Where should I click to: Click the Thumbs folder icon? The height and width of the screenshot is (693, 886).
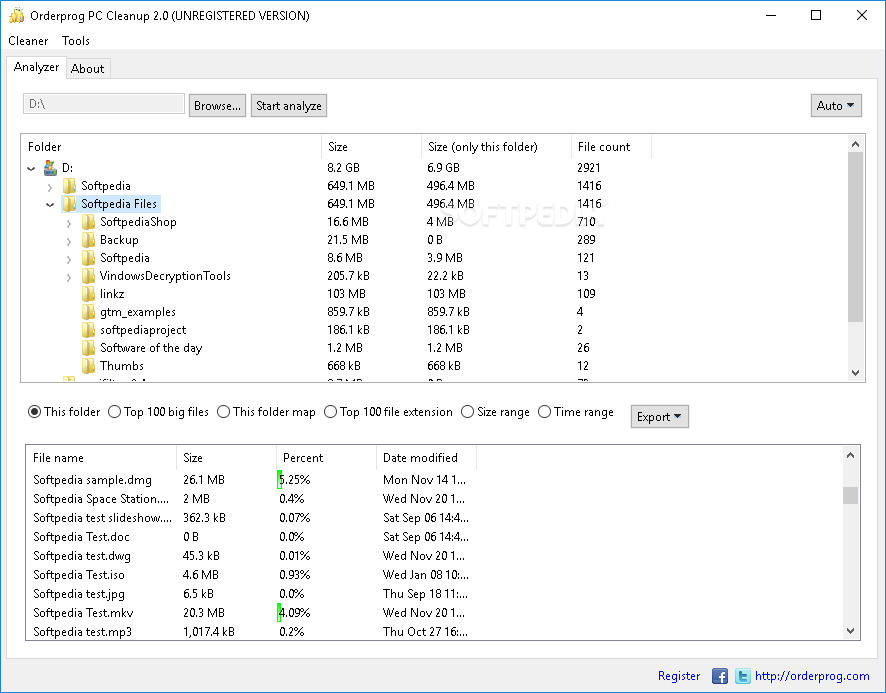coord(88,366)
